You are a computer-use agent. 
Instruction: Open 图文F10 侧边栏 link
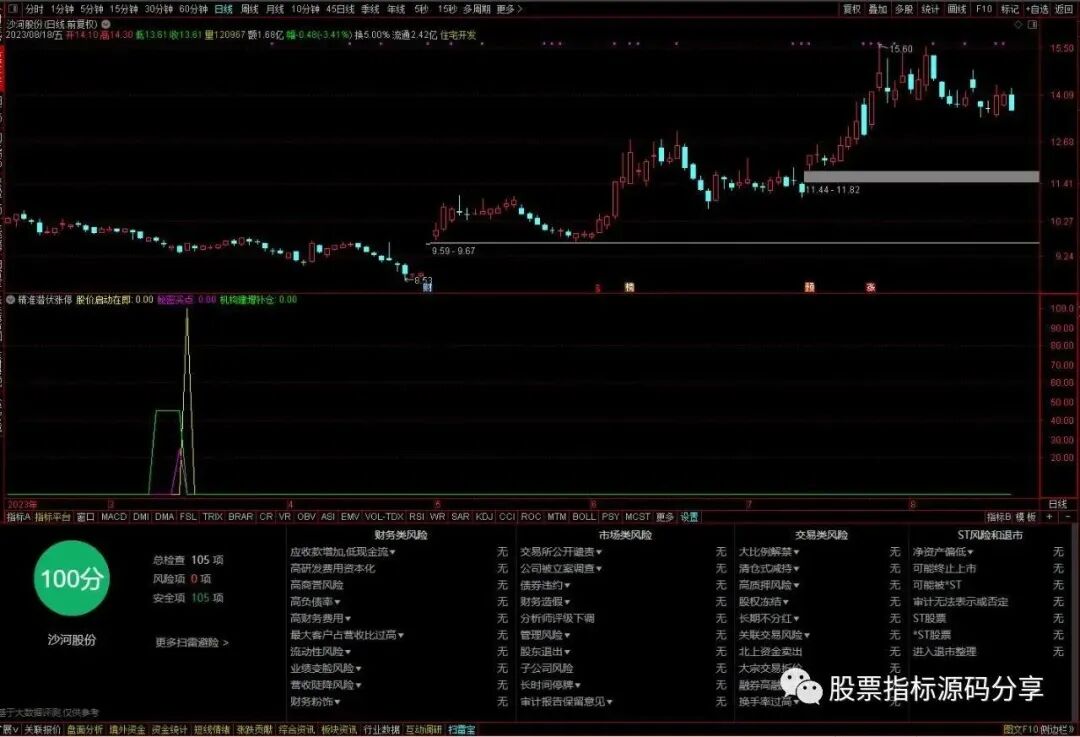[x=1039, y=729]
